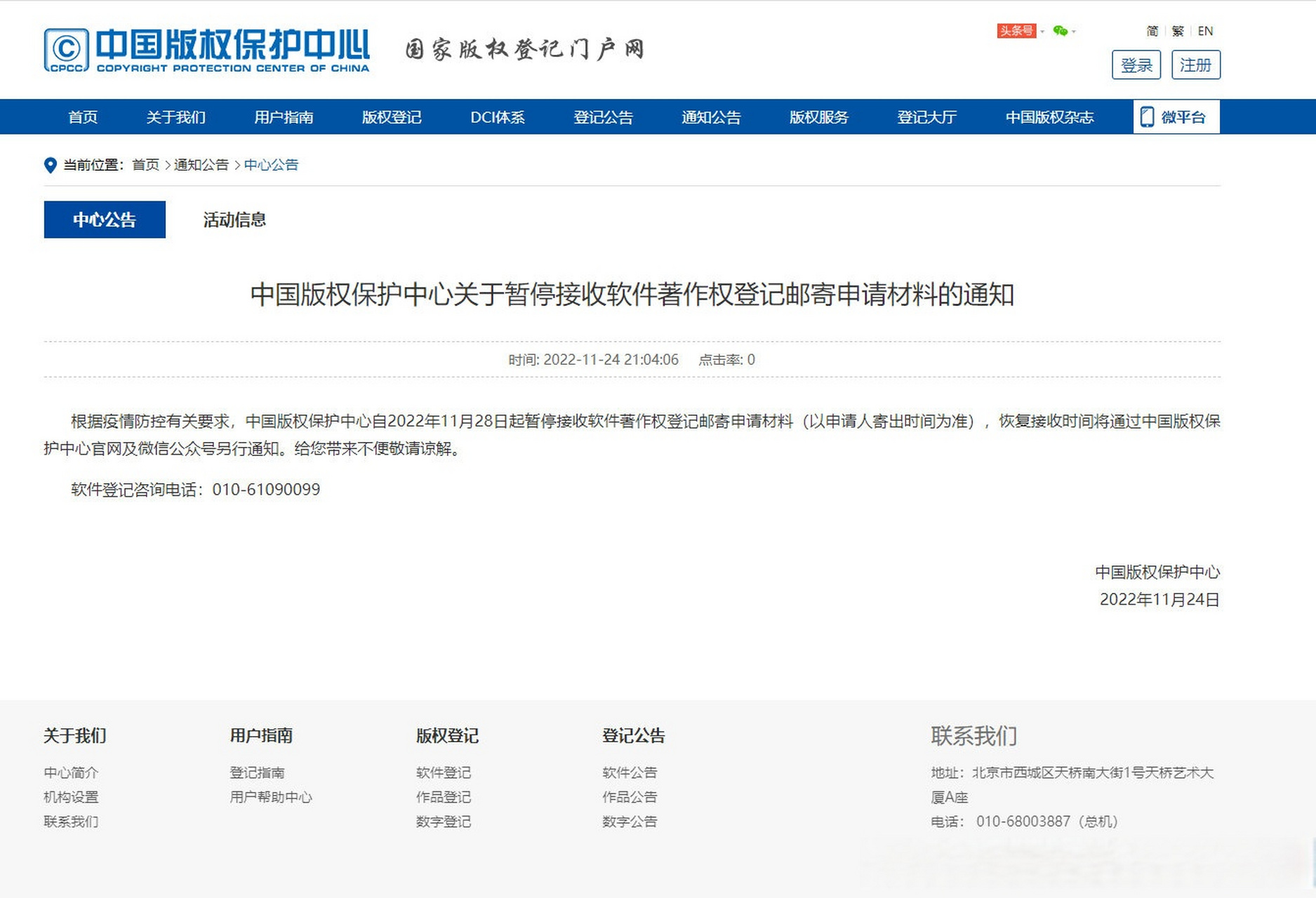Open footer link 中心简介
Viewport: 1316px width, 898px height.
[71, 772]
